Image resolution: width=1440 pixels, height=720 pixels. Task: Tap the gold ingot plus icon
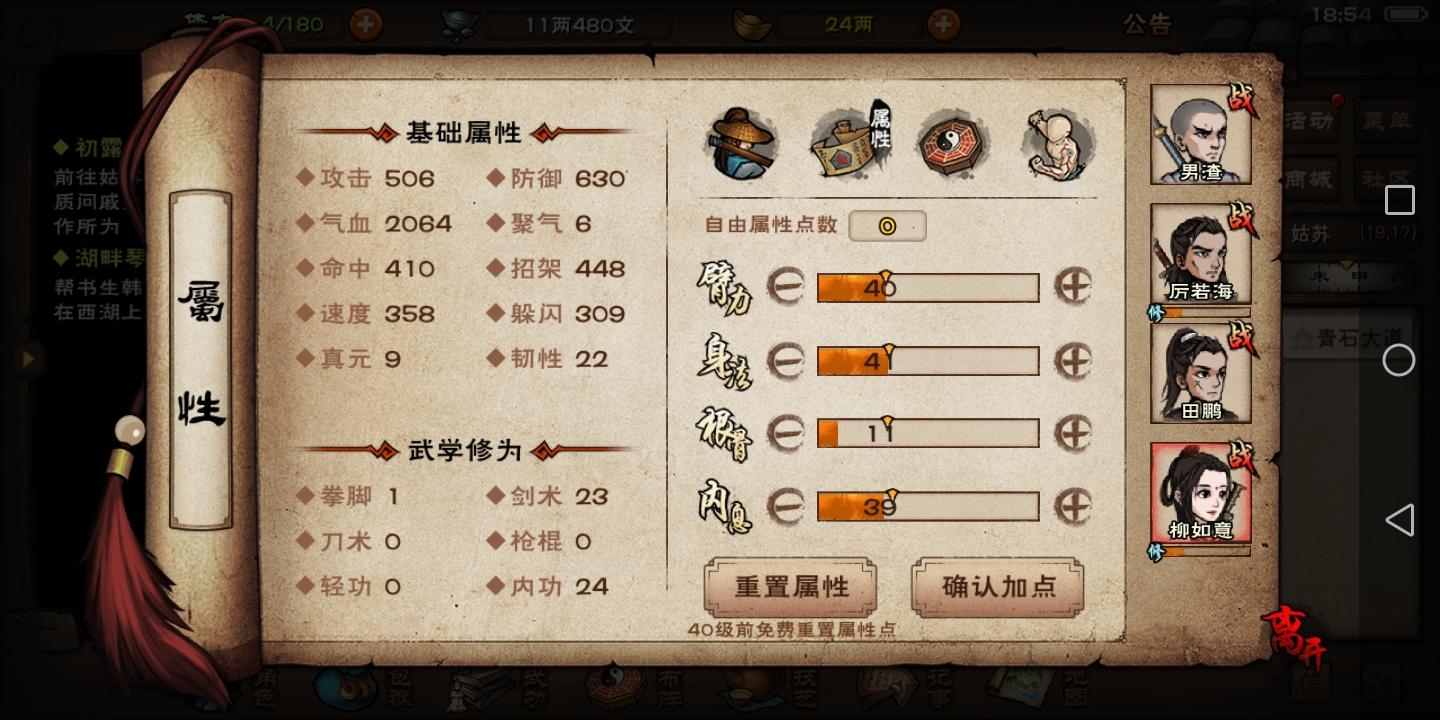point(943,24)
